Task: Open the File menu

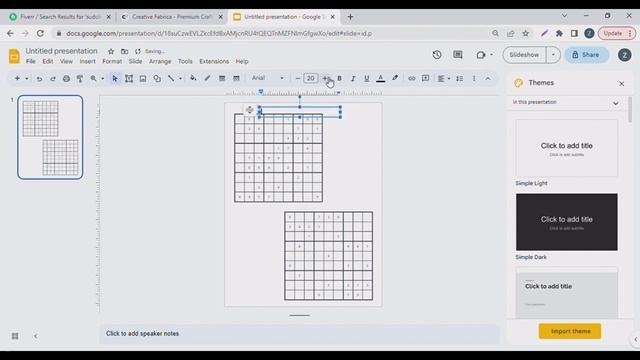Action: [31, 62]
